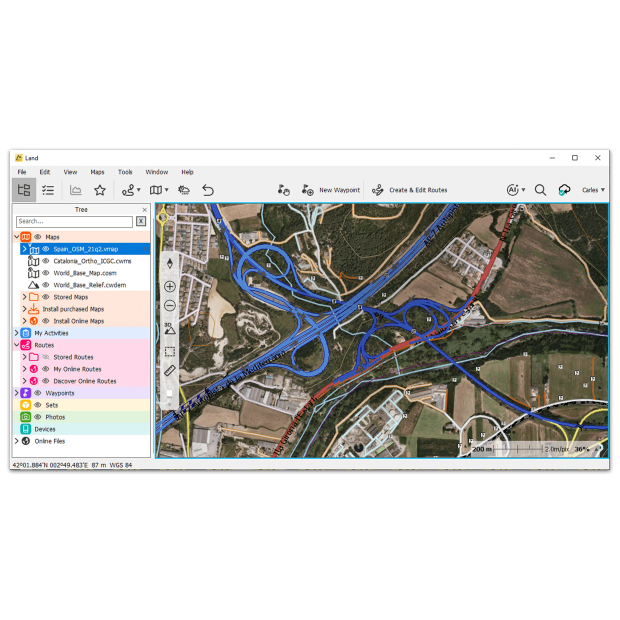Click the compass north orientation icon on map
The height and width of the screenshot is (620, 620).
(x=170, y=263)
